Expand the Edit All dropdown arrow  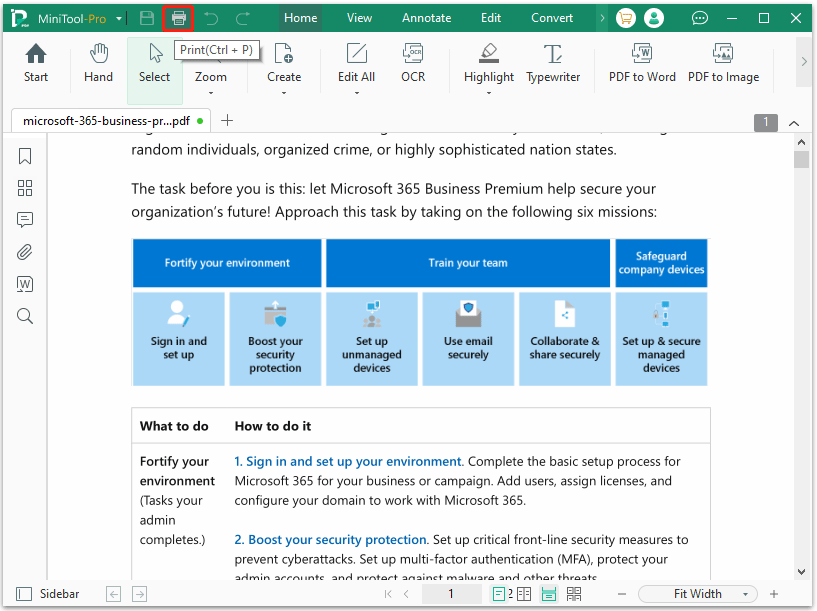click(357, 93)
